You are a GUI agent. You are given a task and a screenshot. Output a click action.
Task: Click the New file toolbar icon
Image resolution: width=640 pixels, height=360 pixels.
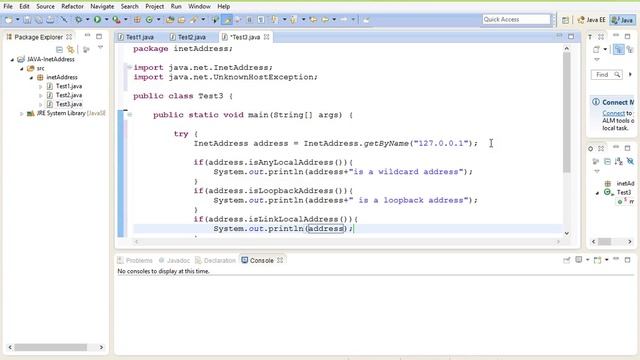(9, 20)
